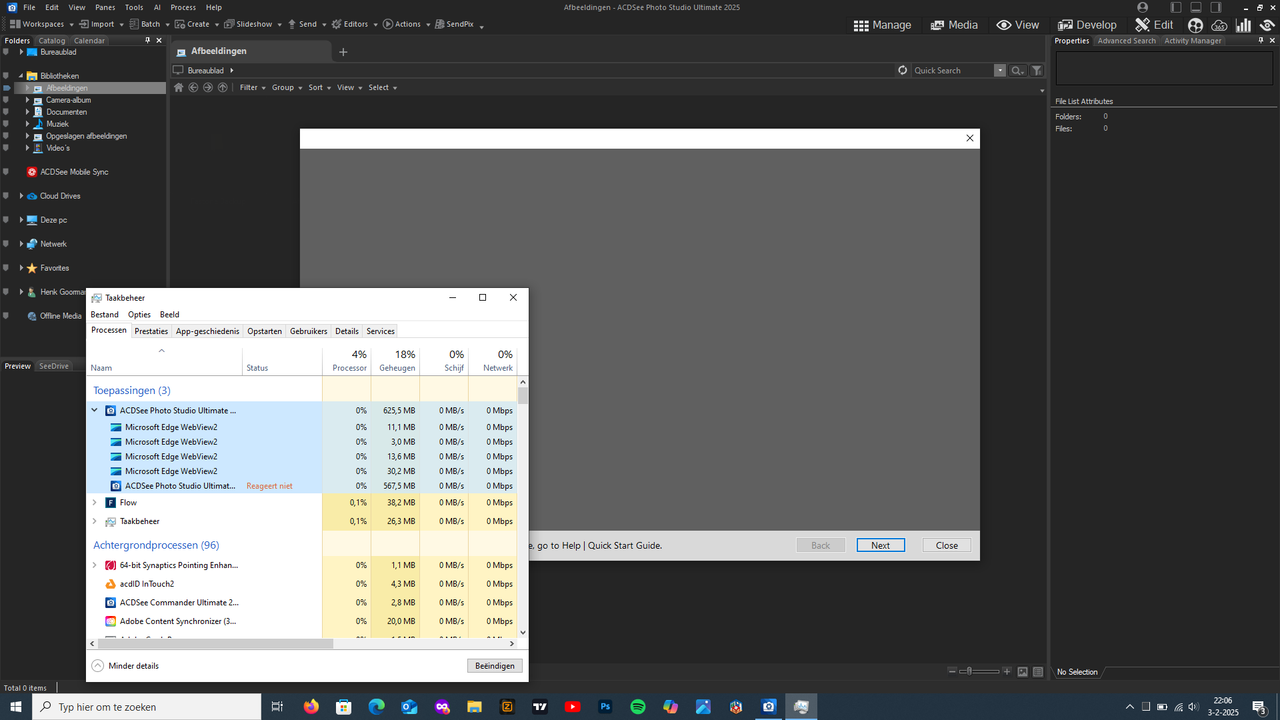Open Media mode

pyautogui.click(x=954, y=25)
